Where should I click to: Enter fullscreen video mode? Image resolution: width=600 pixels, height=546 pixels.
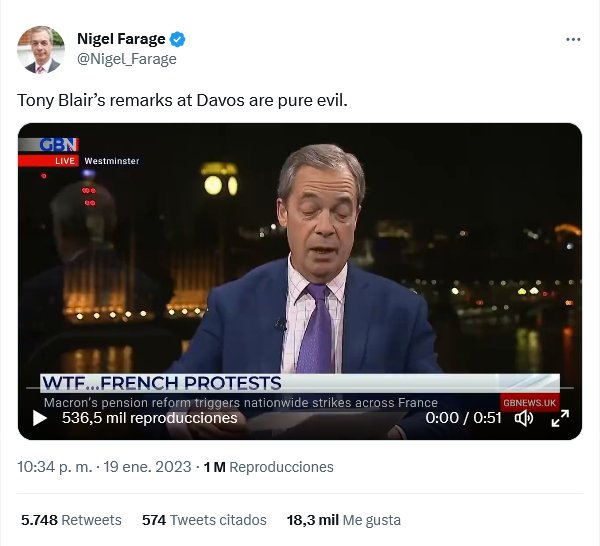pyautogui.click(x=559, y=418)
